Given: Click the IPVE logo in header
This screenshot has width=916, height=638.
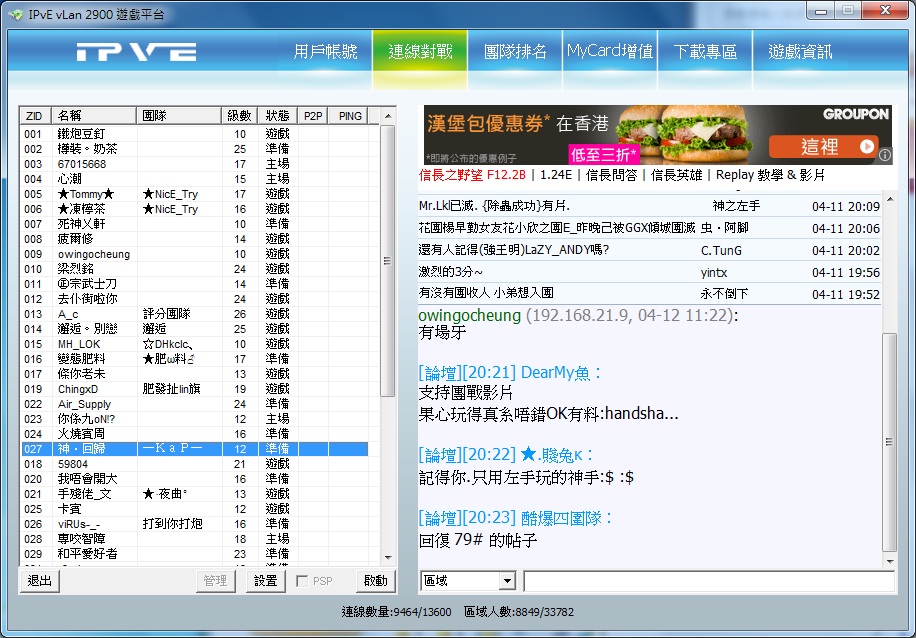Looking at the screenshot, I should pyautogui.click(x=136, y=52).
